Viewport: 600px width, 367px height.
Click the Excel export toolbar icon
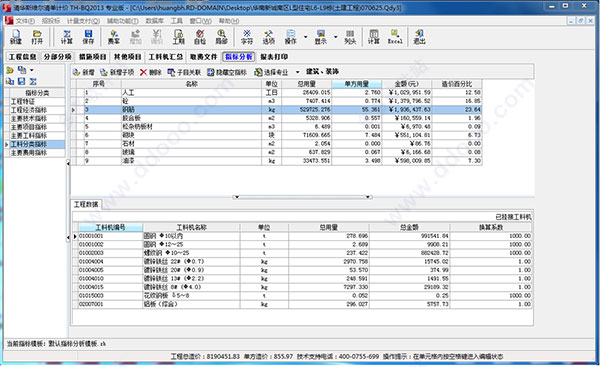(395, 37)
